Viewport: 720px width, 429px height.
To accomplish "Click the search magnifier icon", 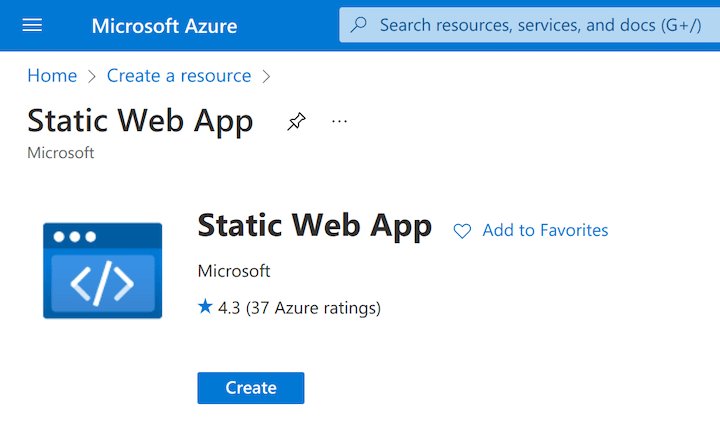I will (x=359, y=25).
